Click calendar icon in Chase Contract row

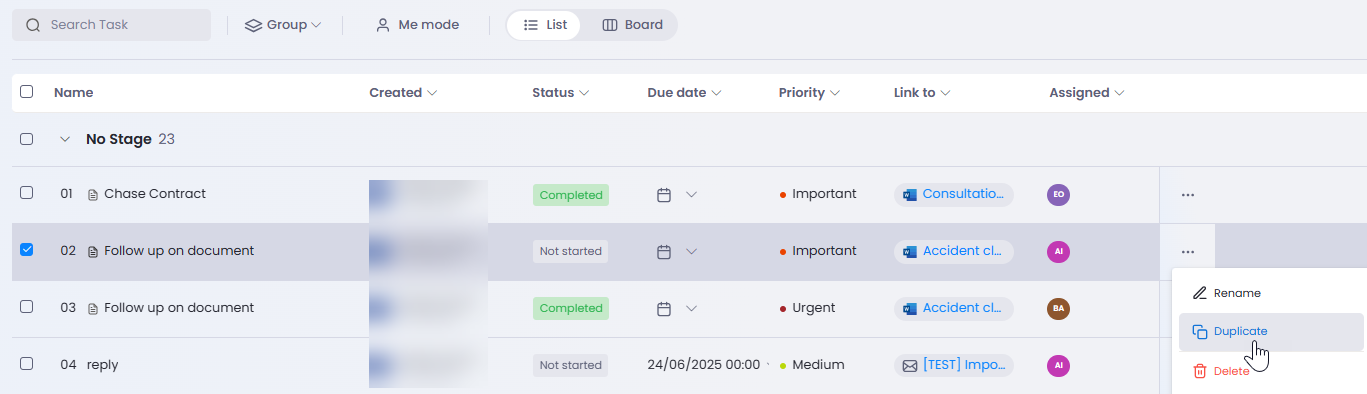(x=663, y=195)
